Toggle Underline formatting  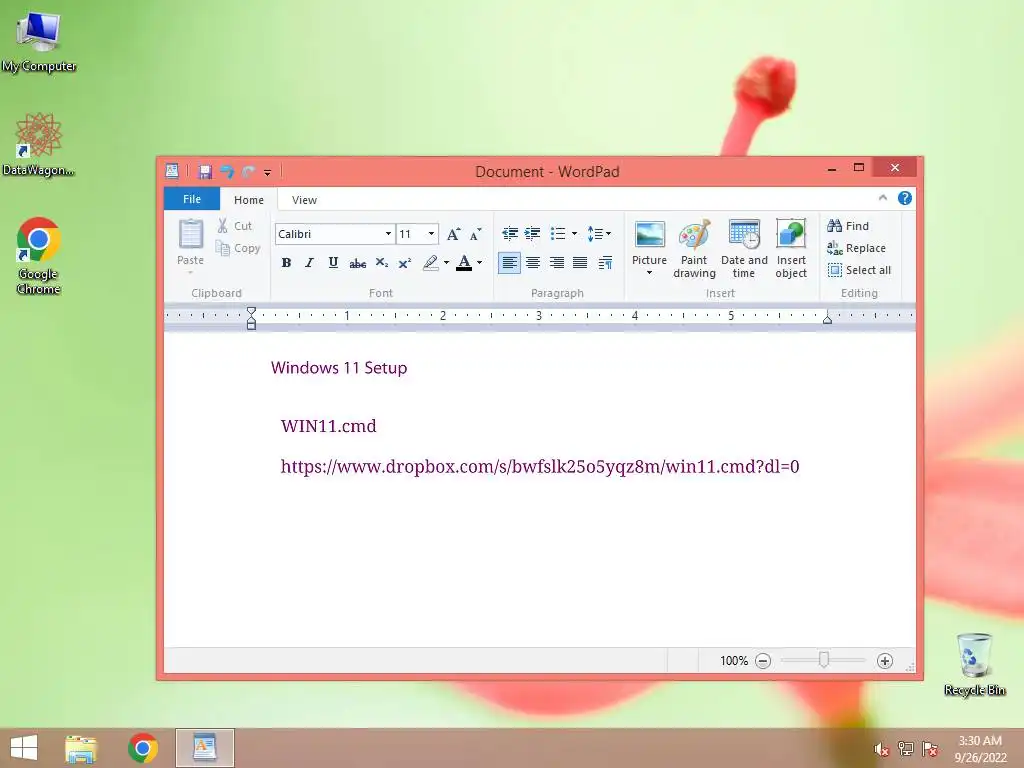(x=333, y=263)
